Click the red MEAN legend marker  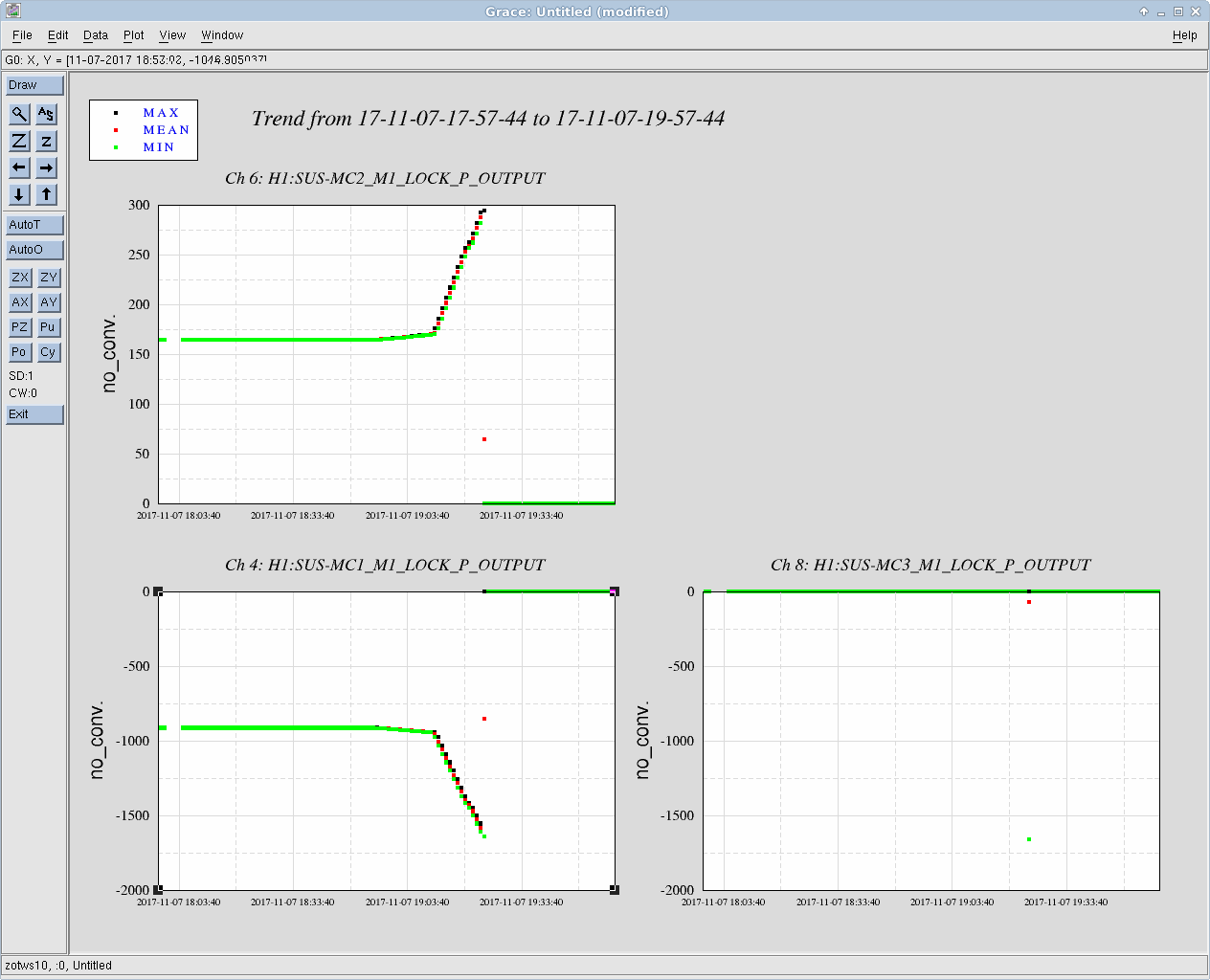116,130
